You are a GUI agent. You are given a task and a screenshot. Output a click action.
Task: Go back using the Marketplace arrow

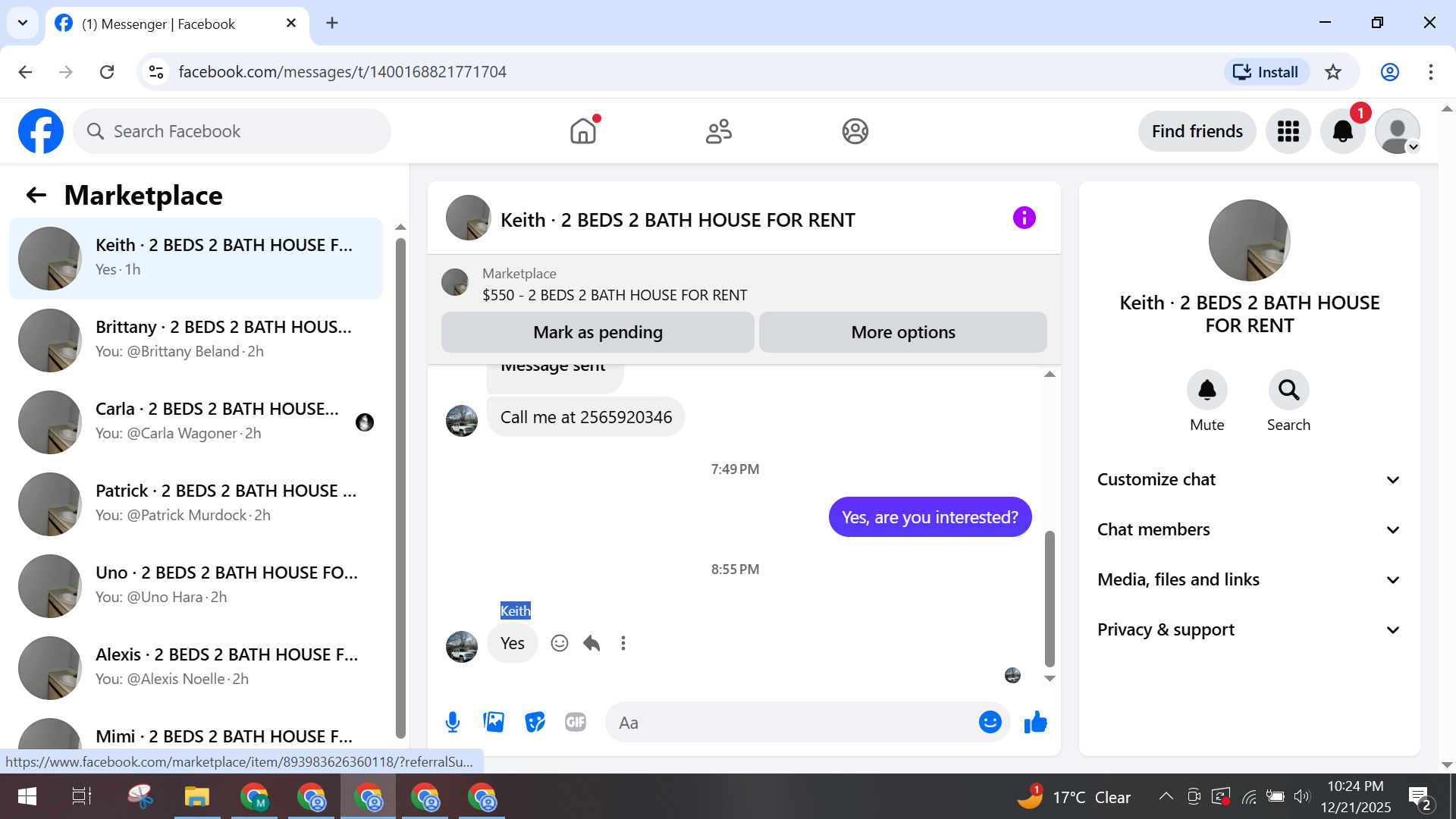click(x=36, y=196)
